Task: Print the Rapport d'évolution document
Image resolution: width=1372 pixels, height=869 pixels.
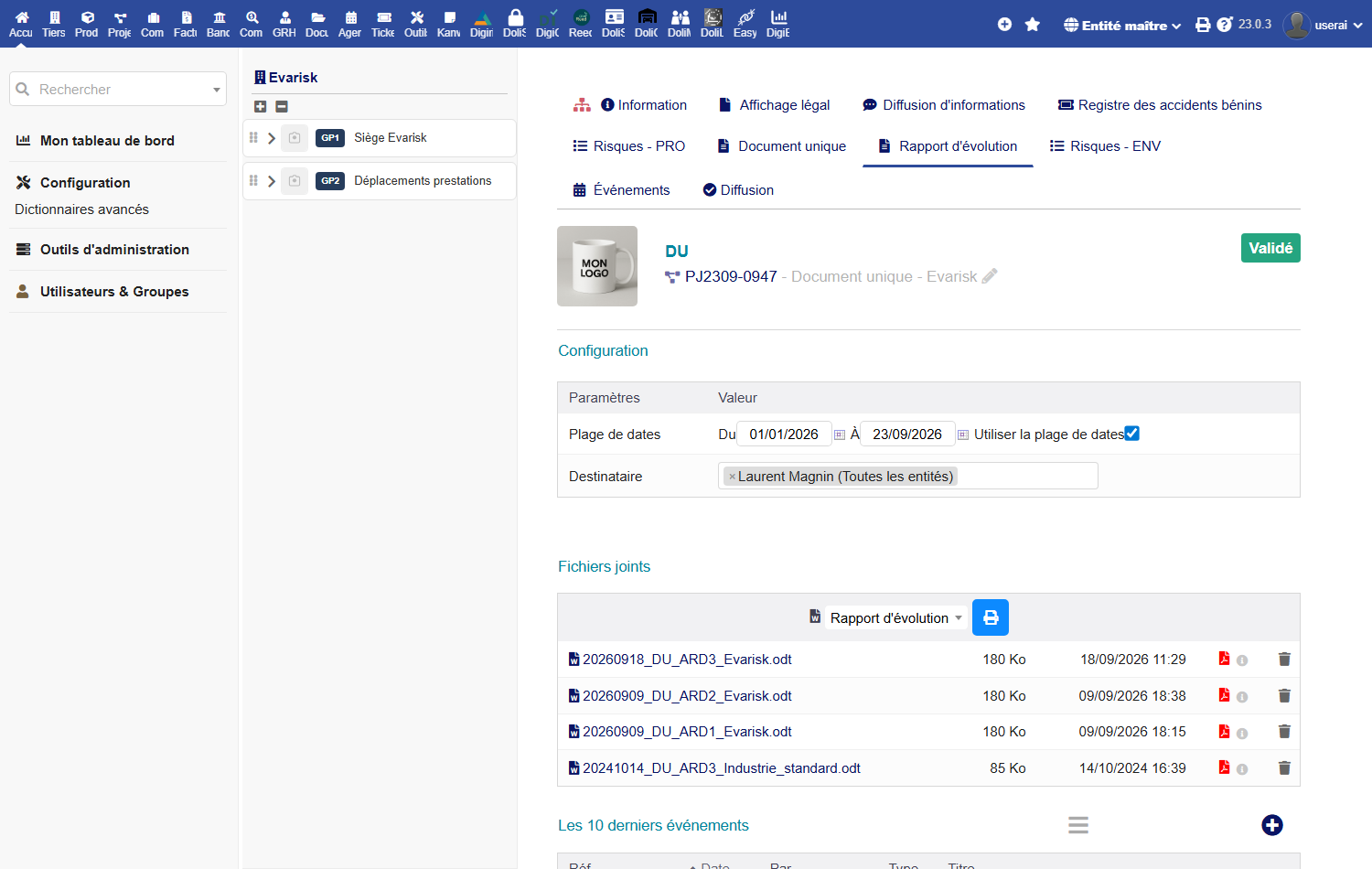Action: click(x=990, y=617)
